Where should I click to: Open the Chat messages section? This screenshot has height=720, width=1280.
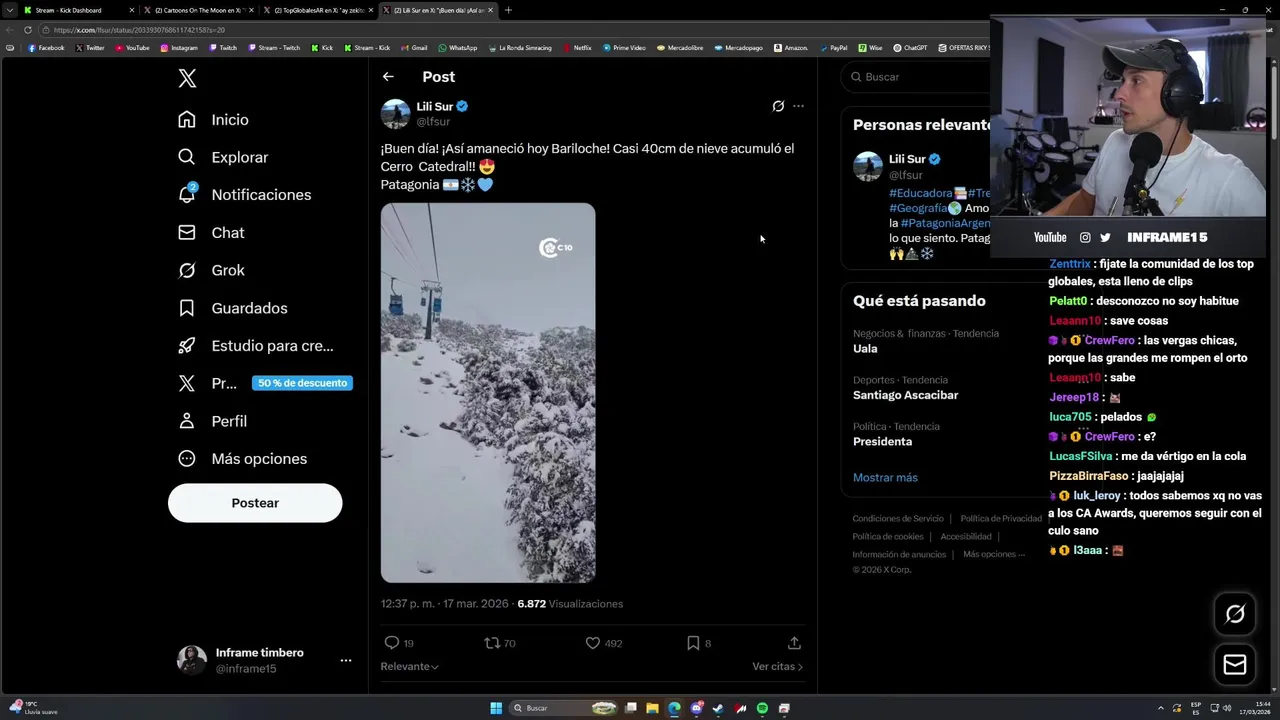pos(211,232)
